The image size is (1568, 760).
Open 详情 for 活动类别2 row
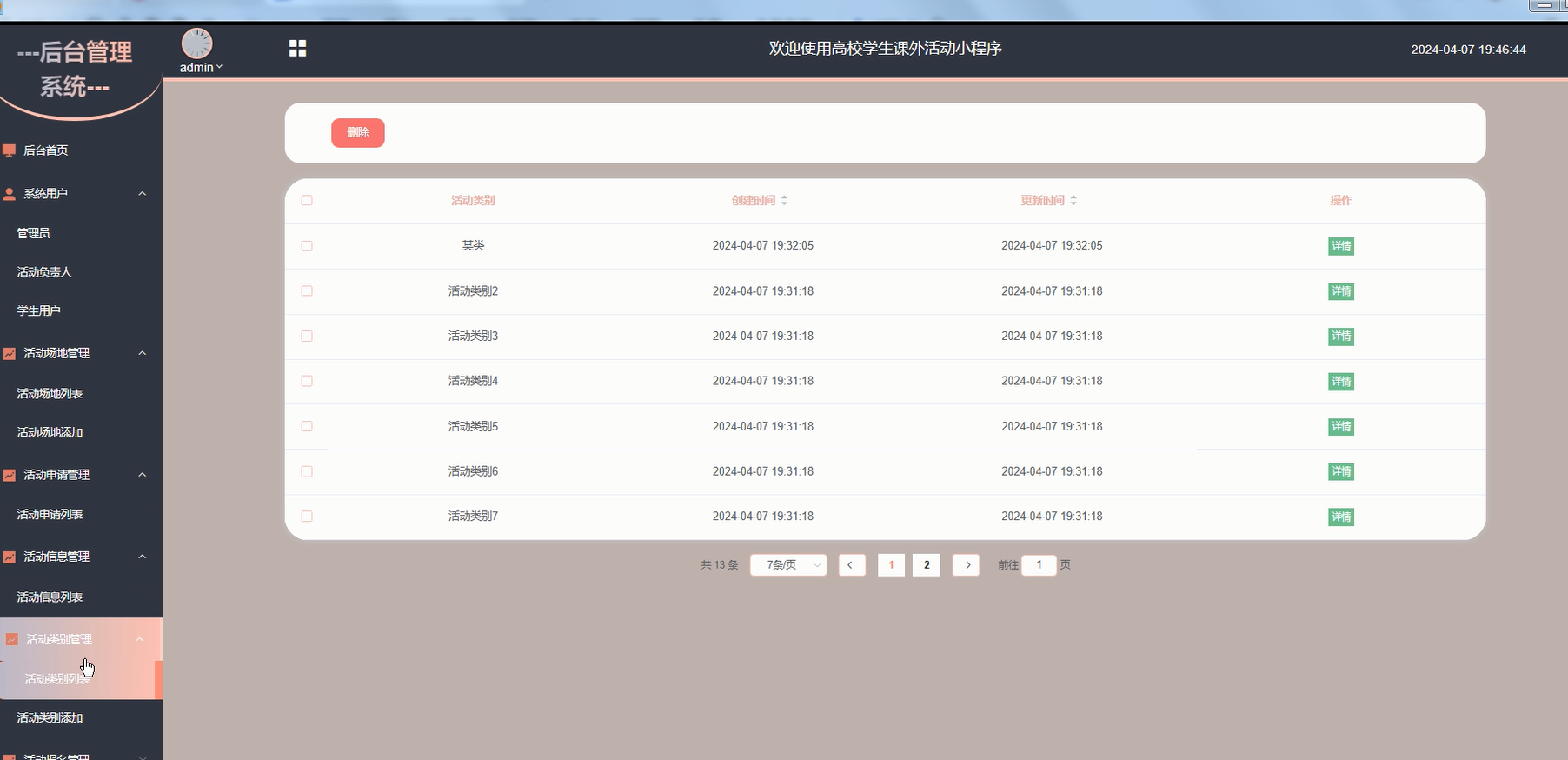(x=1341, y=292)
